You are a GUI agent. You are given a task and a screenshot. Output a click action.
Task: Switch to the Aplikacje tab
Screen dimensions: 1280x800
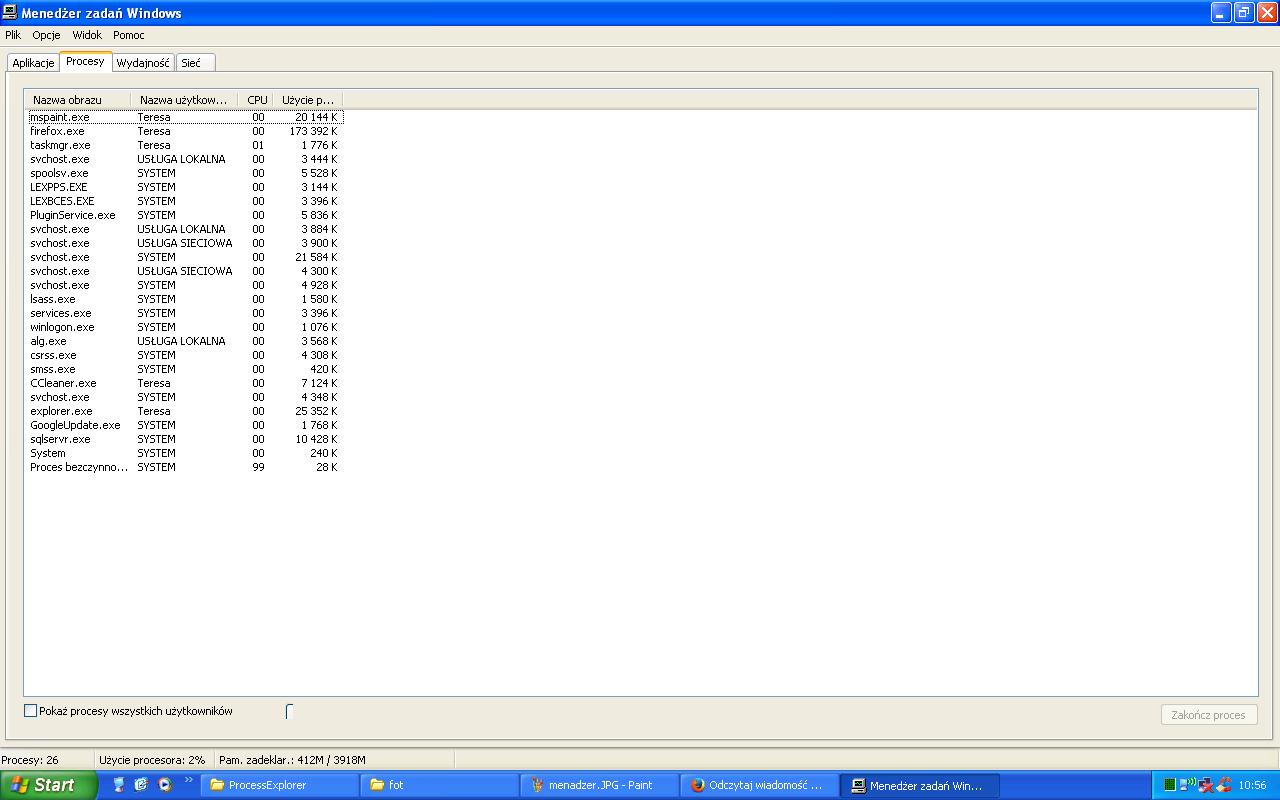coord(33,62)
